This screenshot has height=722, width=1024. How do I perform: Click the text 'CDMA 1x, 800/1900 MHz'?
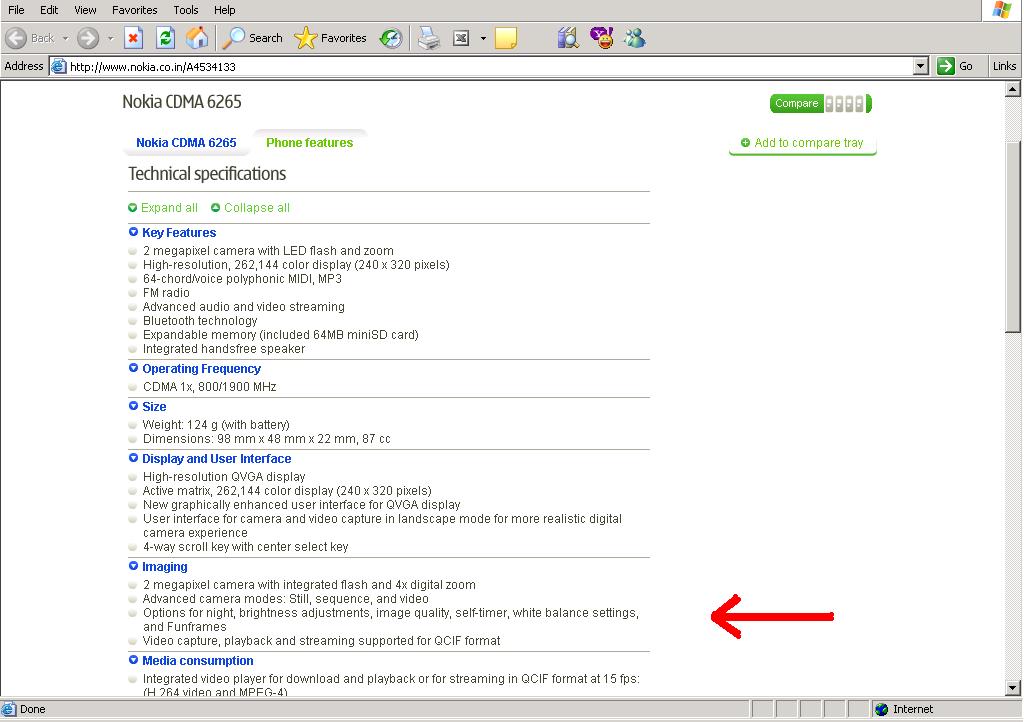point(210,386)
